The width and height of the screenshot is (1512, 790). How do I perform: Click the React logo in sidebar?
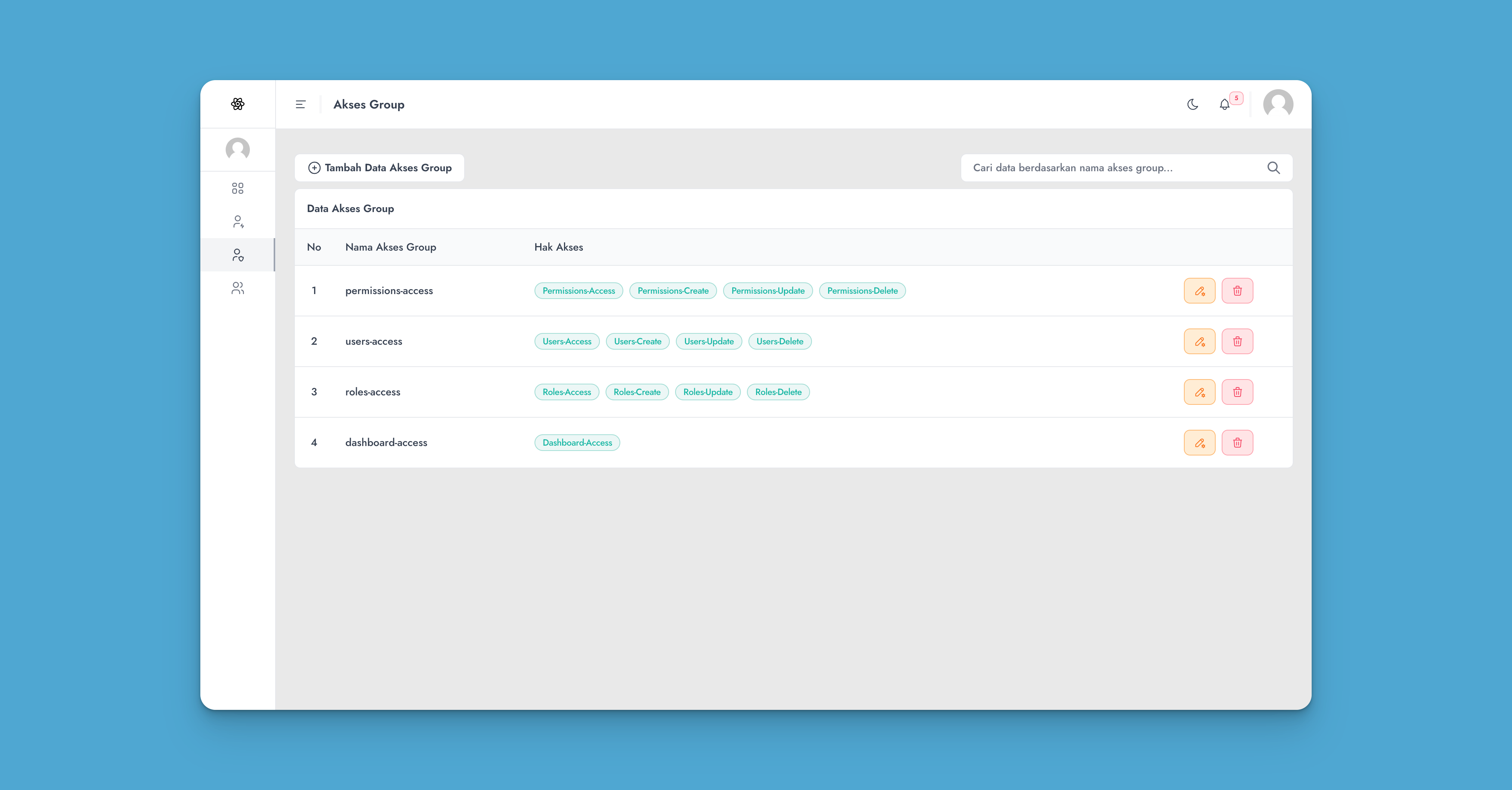pos(237,104)
